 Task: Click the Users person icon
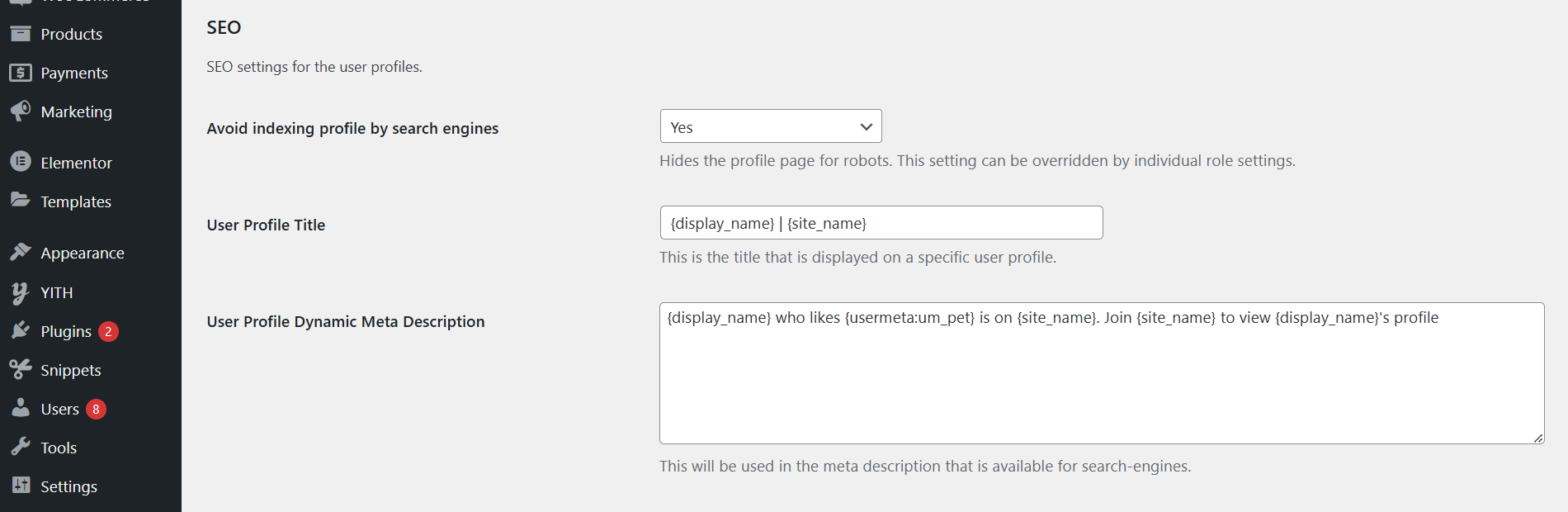click(21, 408)
